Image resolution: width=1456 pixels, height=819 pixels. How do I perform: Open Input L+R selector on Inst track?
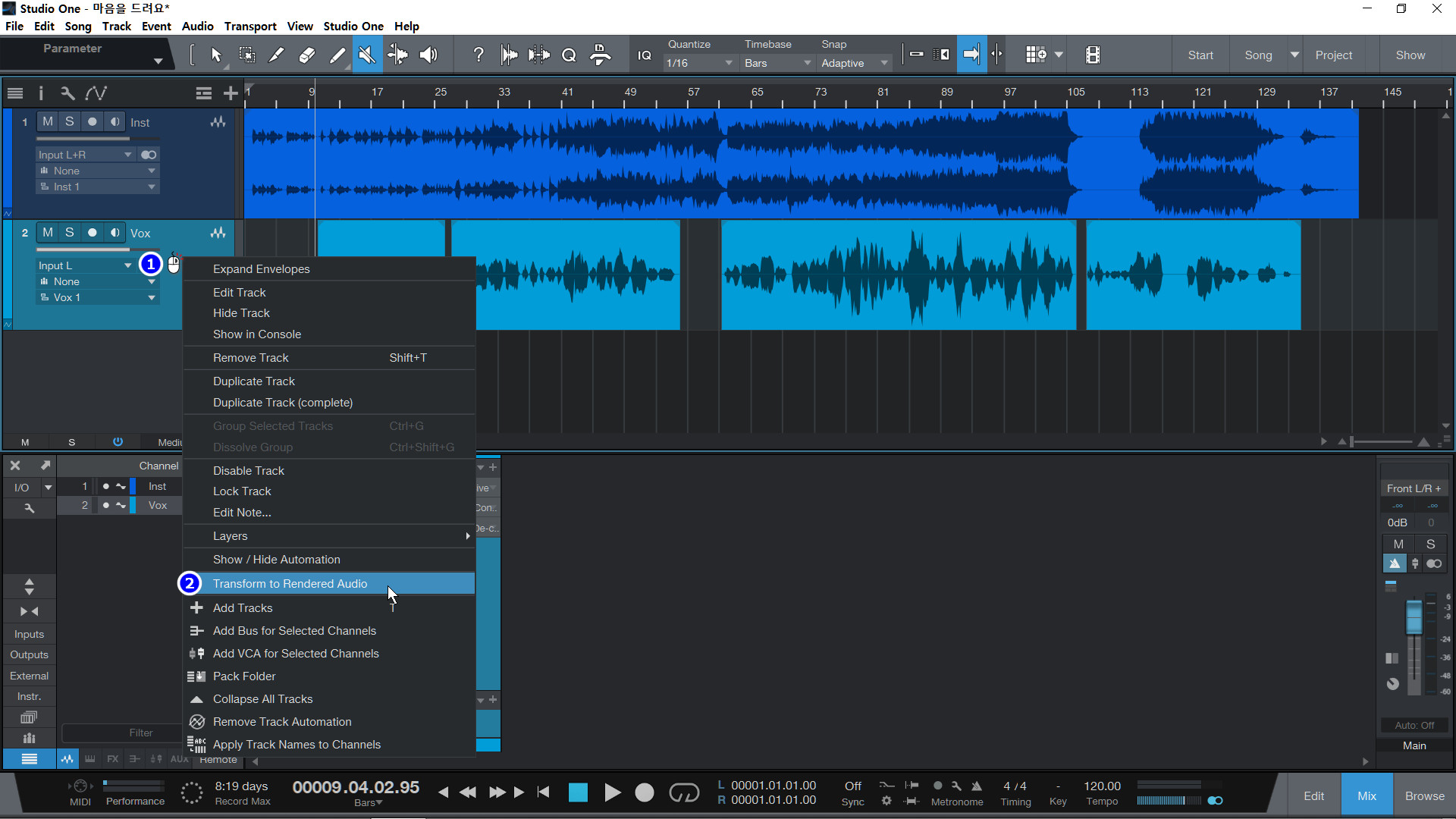[85, 155]
